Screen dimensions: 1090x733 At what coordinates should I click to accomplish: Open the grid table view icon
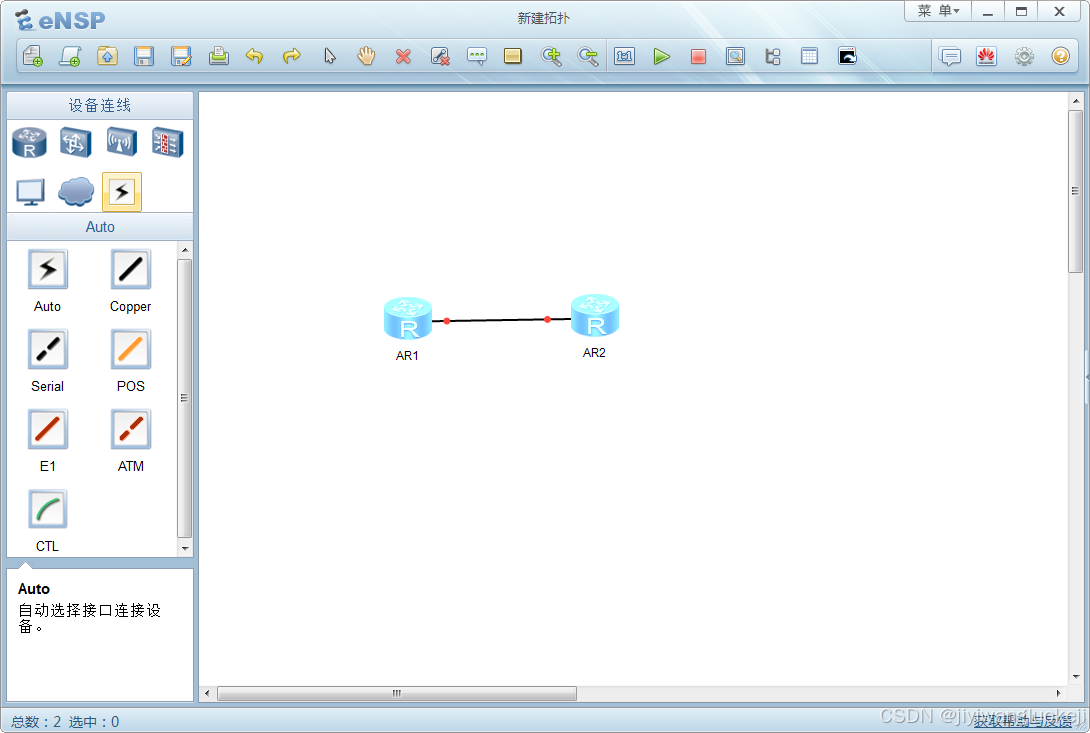point(809,56)
